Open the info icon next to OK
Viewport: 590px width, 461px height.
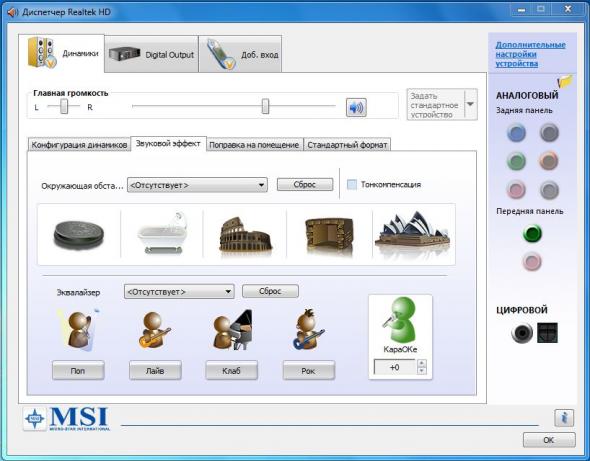click(564, 418)
